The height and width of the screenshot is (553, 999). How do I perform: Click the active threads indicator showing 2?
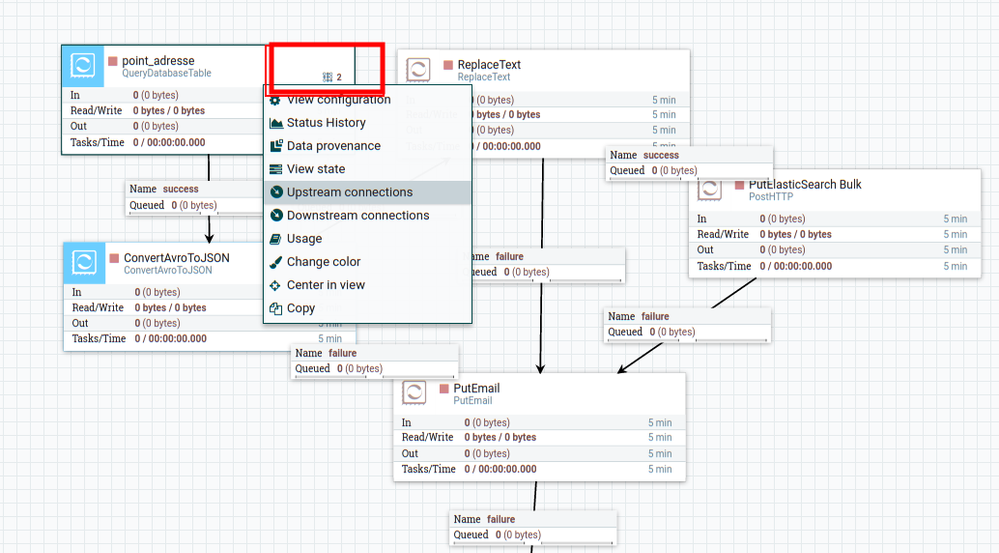[333, 77]
